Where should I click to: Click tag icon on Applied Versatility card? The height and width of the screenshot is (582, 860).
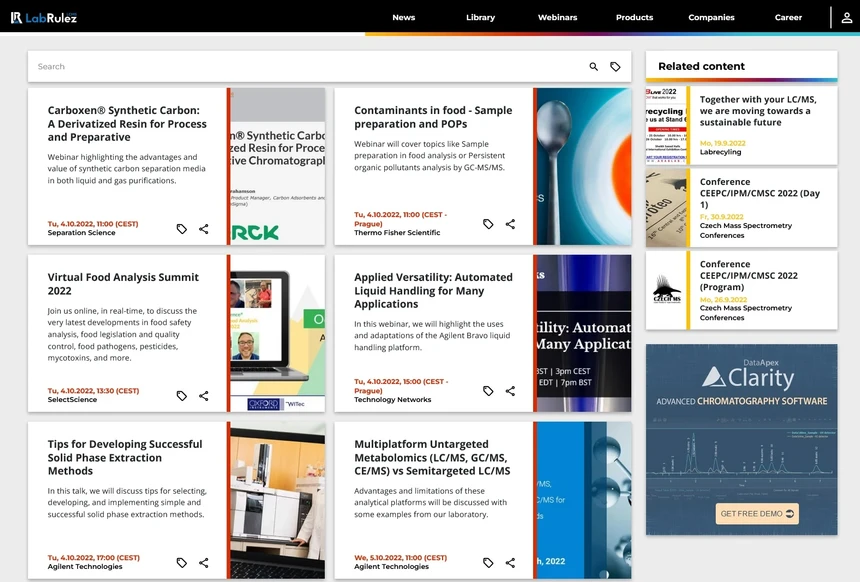[x=488, y=391]
